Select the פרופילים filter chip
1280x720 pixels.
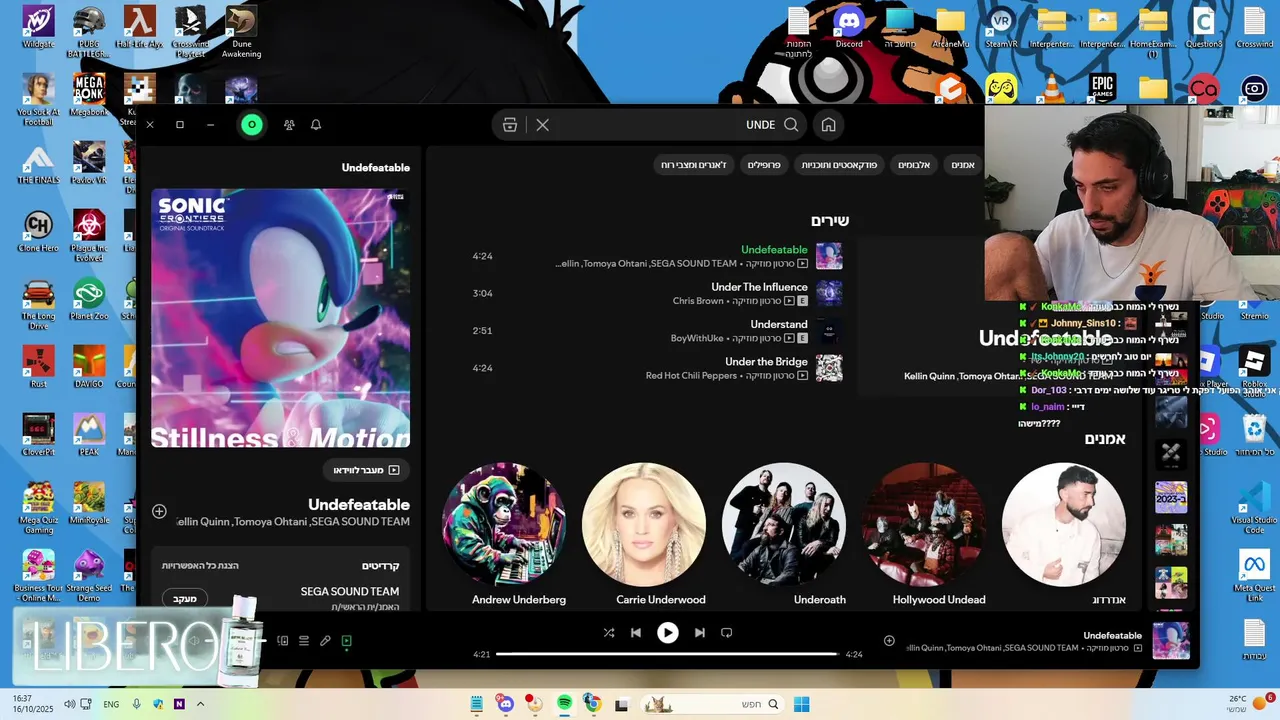pyautogui.click(x=764, y=165)
